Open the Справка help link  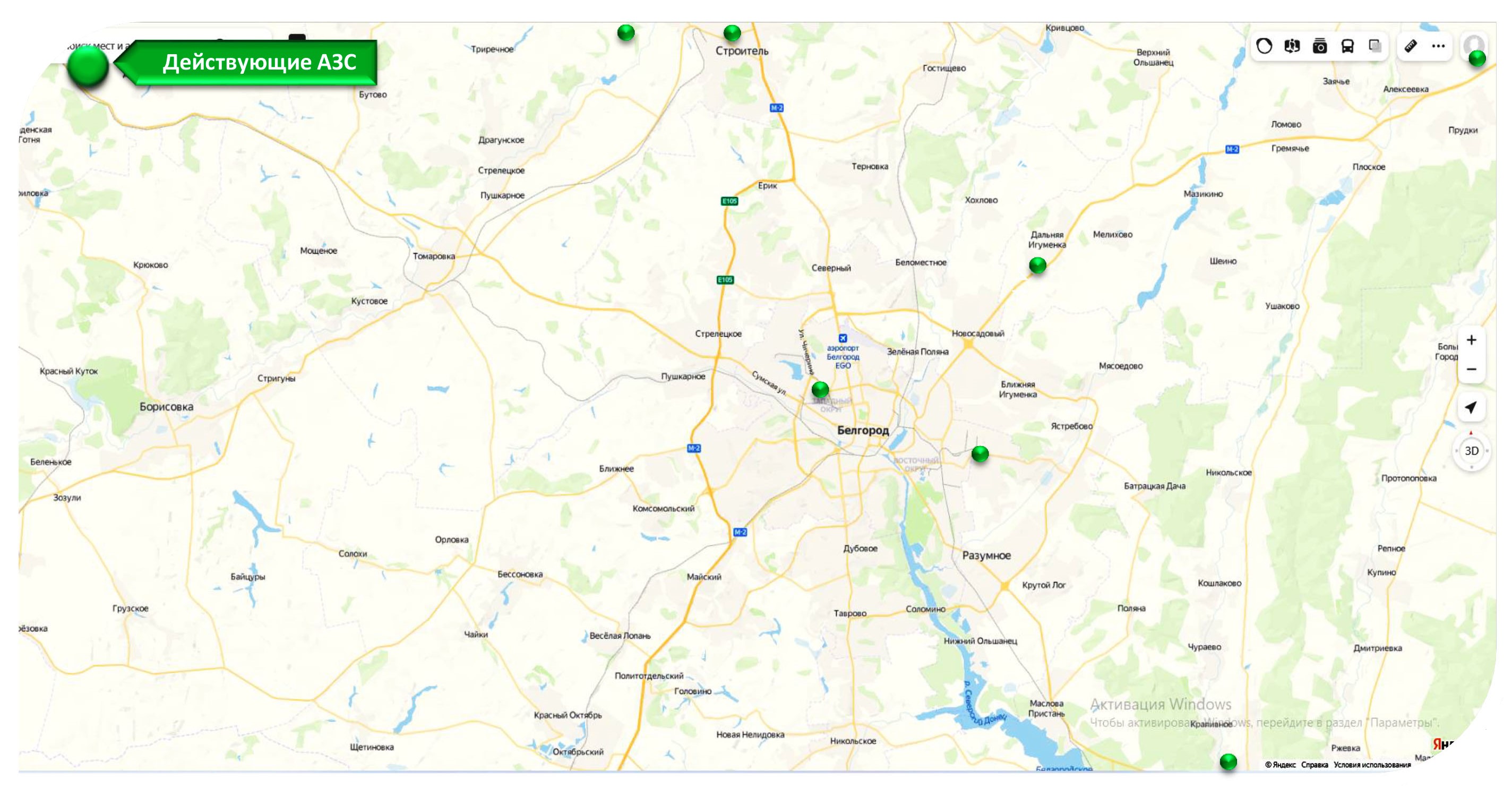point(1314,765)
